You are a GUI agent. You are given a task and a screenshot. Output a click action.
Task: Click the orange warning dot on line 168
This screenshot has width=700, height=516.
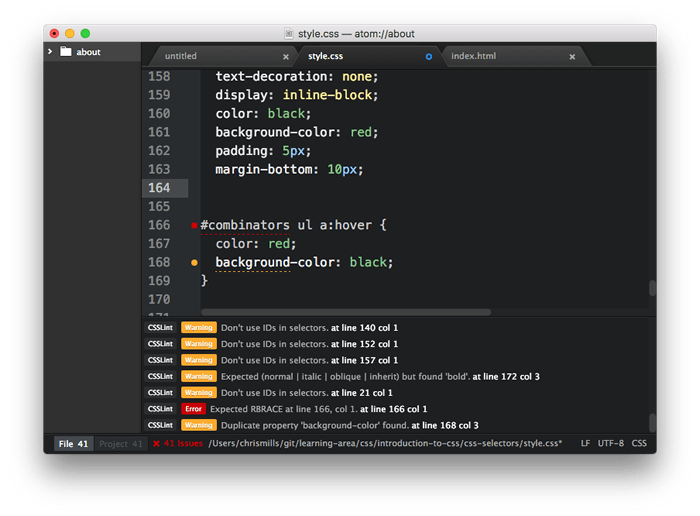click(194, 263)
